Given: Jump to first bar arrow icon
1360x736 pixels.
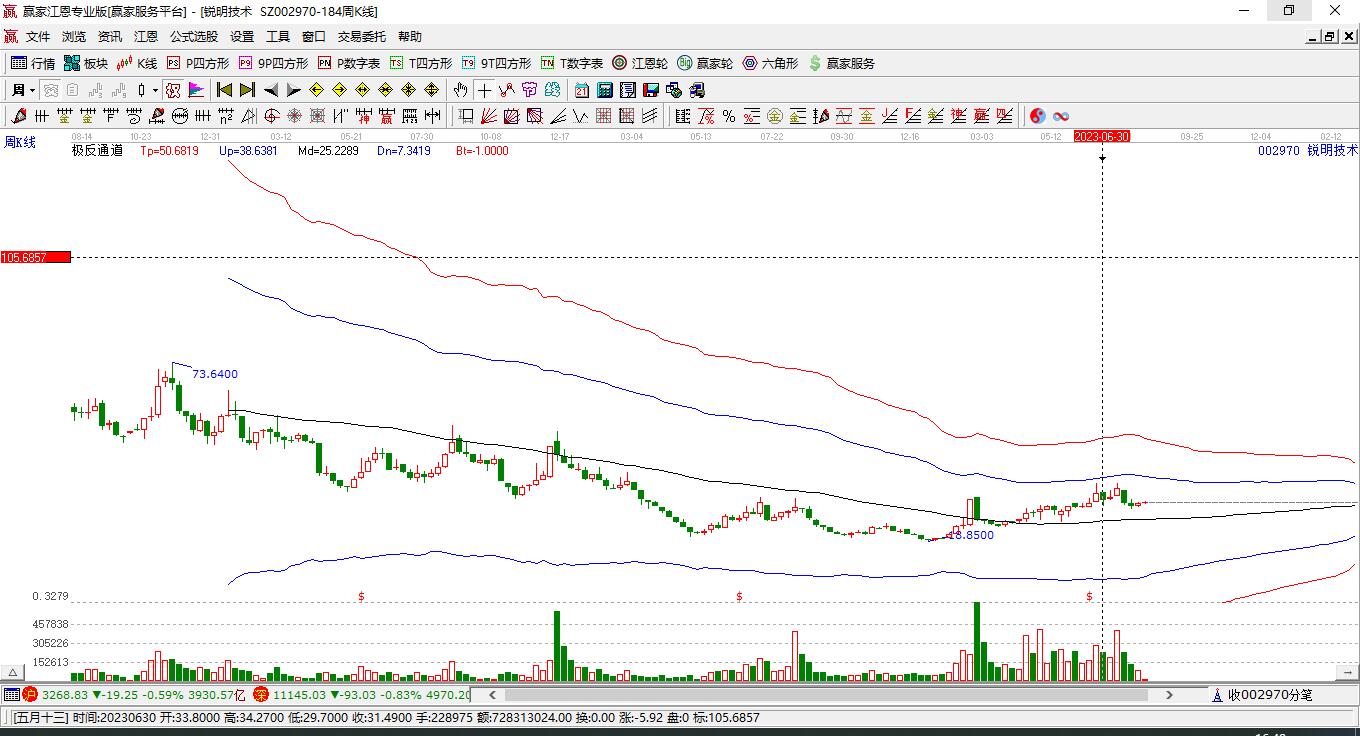Looking at the screenshot, I should point(224,90).
